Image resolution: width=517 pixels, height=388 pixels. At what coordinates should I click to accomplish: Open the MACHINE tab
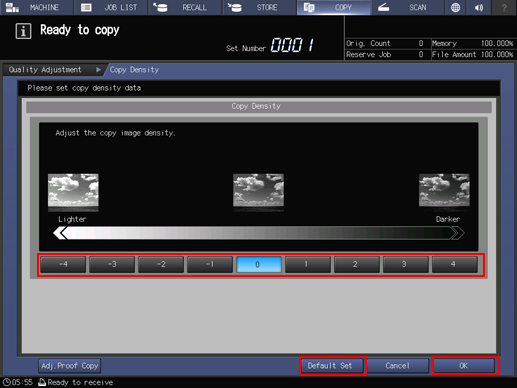[x=36, y=7]
